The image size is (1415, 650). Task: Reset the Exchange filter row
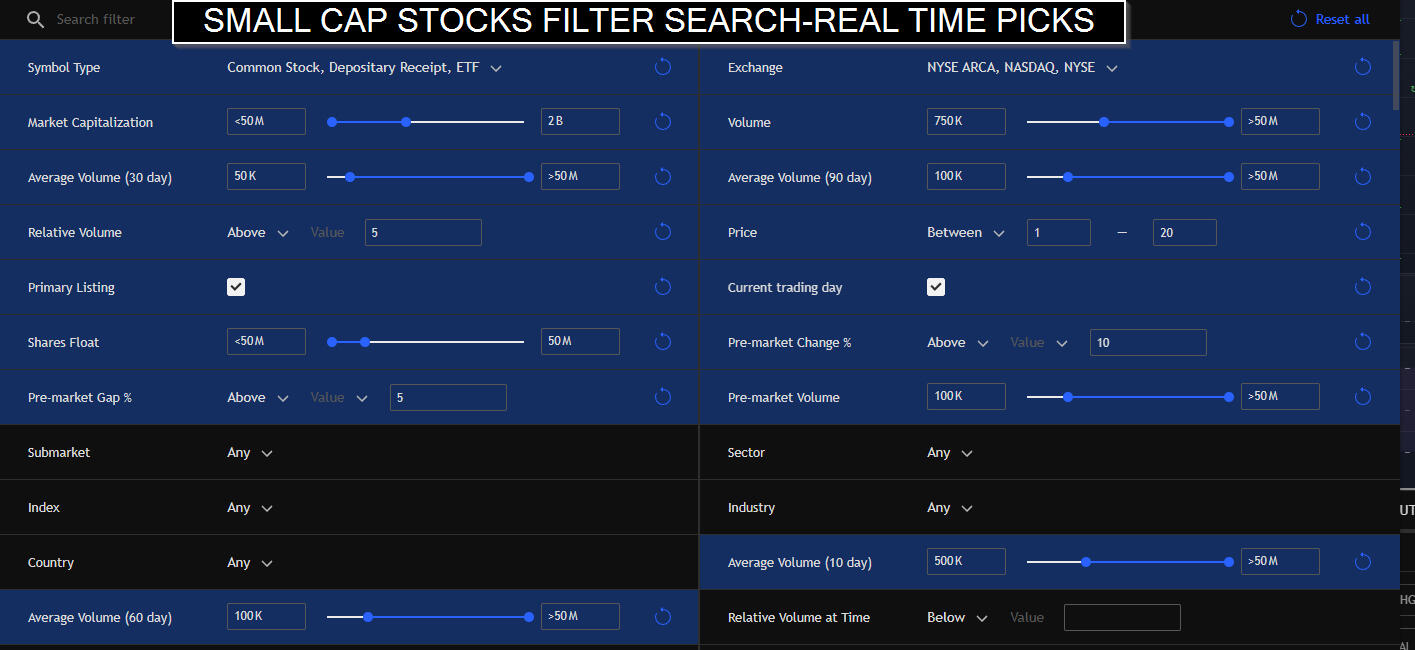click(x=1362, y=67)
